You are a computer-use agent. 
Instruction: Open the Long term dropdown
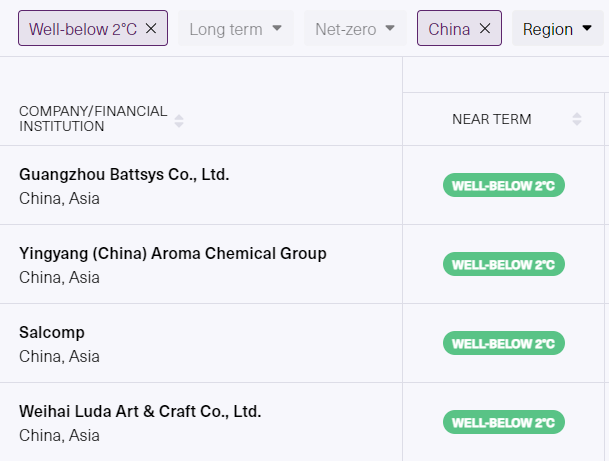coord(235,29)
